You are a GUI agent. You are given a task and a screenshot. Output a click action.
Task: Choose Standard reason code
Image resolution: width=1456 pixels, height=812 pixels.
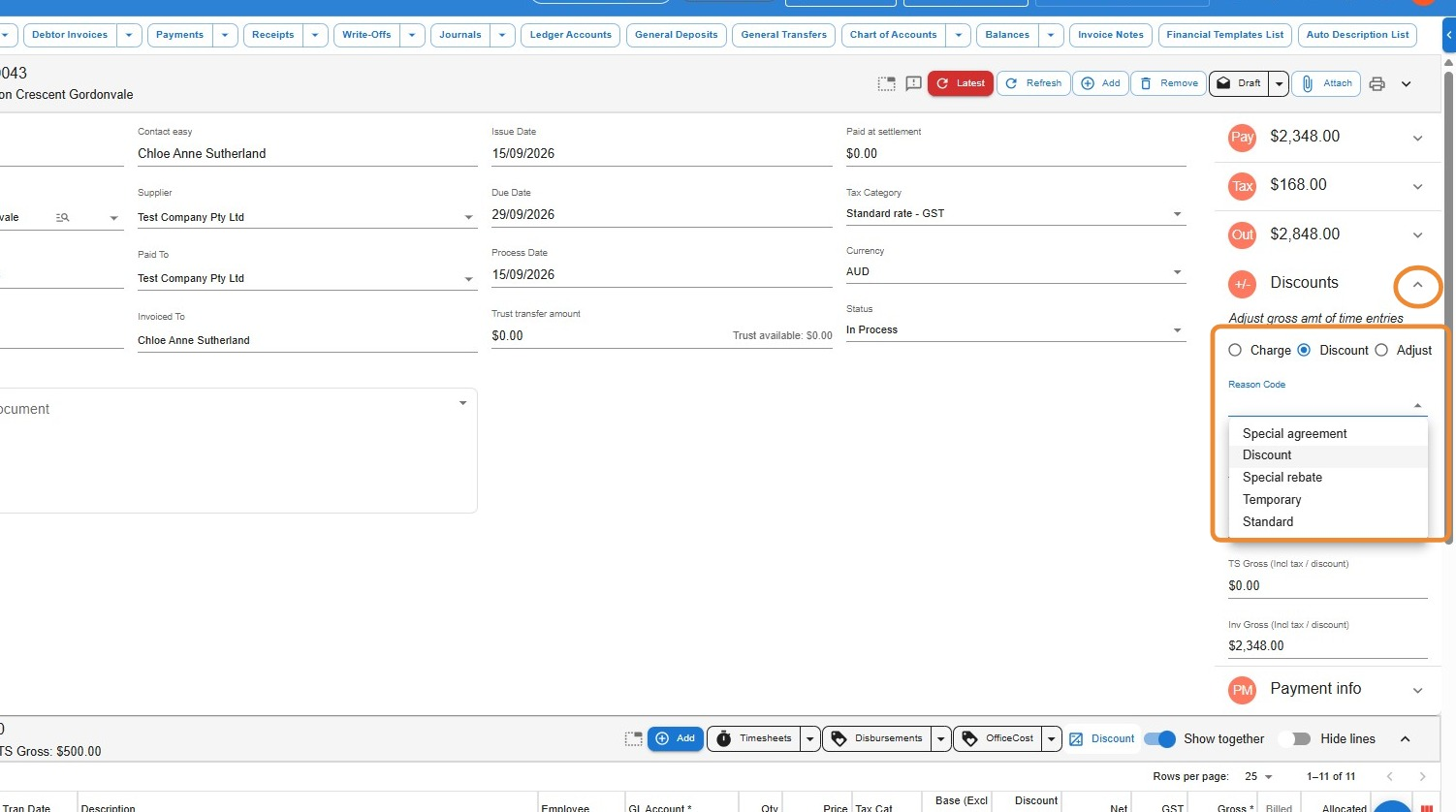[x=1328, y=522]
